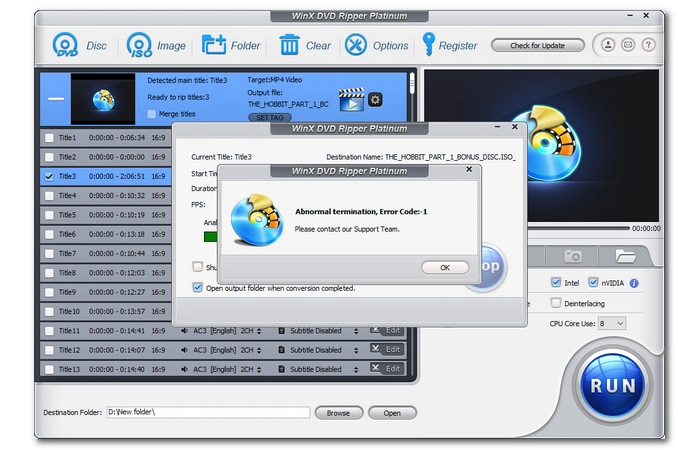The image size is (700, 450).
Task: Open the gear settings for output profile
Action: point(375,100)
